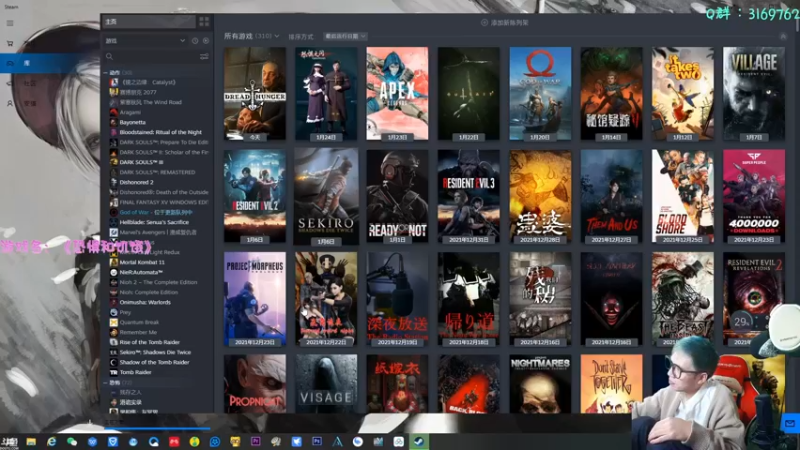The width and height of the screenshot is (800, 450).
Task: Open the Visage game cover
Action: click(326, 384)
